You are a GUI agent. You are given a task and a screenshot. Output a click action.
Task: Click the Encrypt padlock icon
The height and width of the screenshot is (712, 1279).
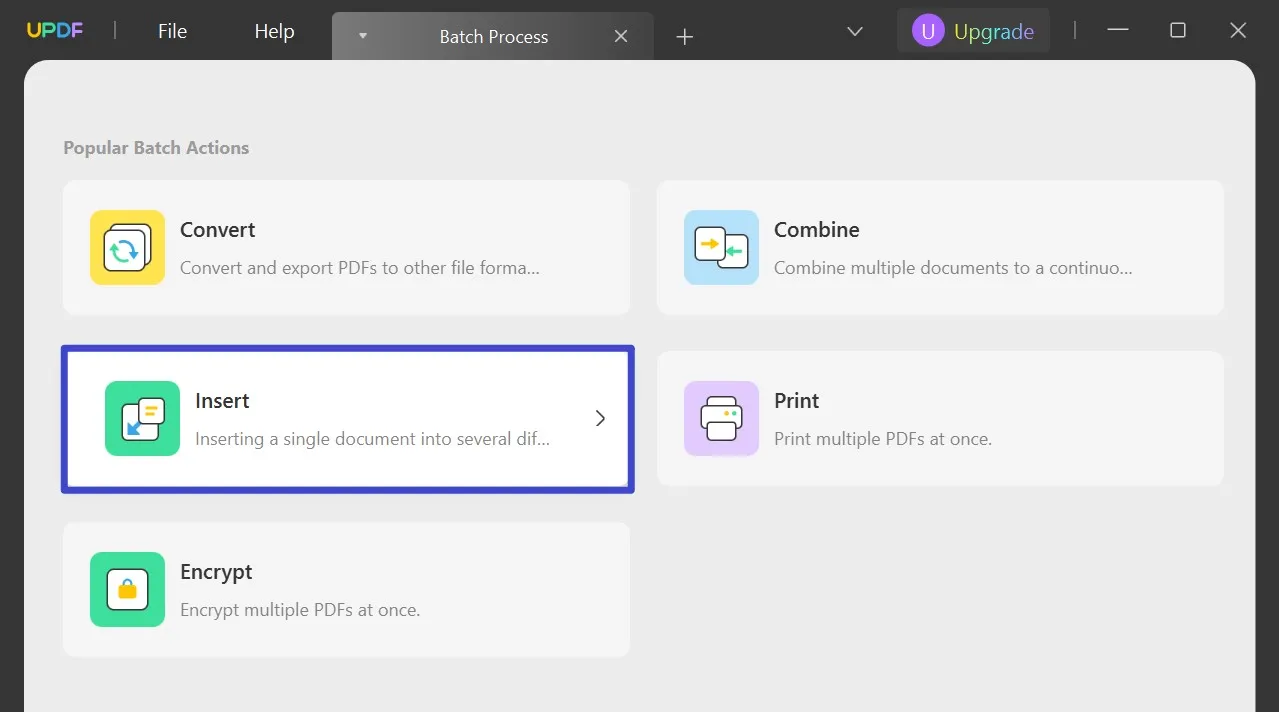coord(127,589)
